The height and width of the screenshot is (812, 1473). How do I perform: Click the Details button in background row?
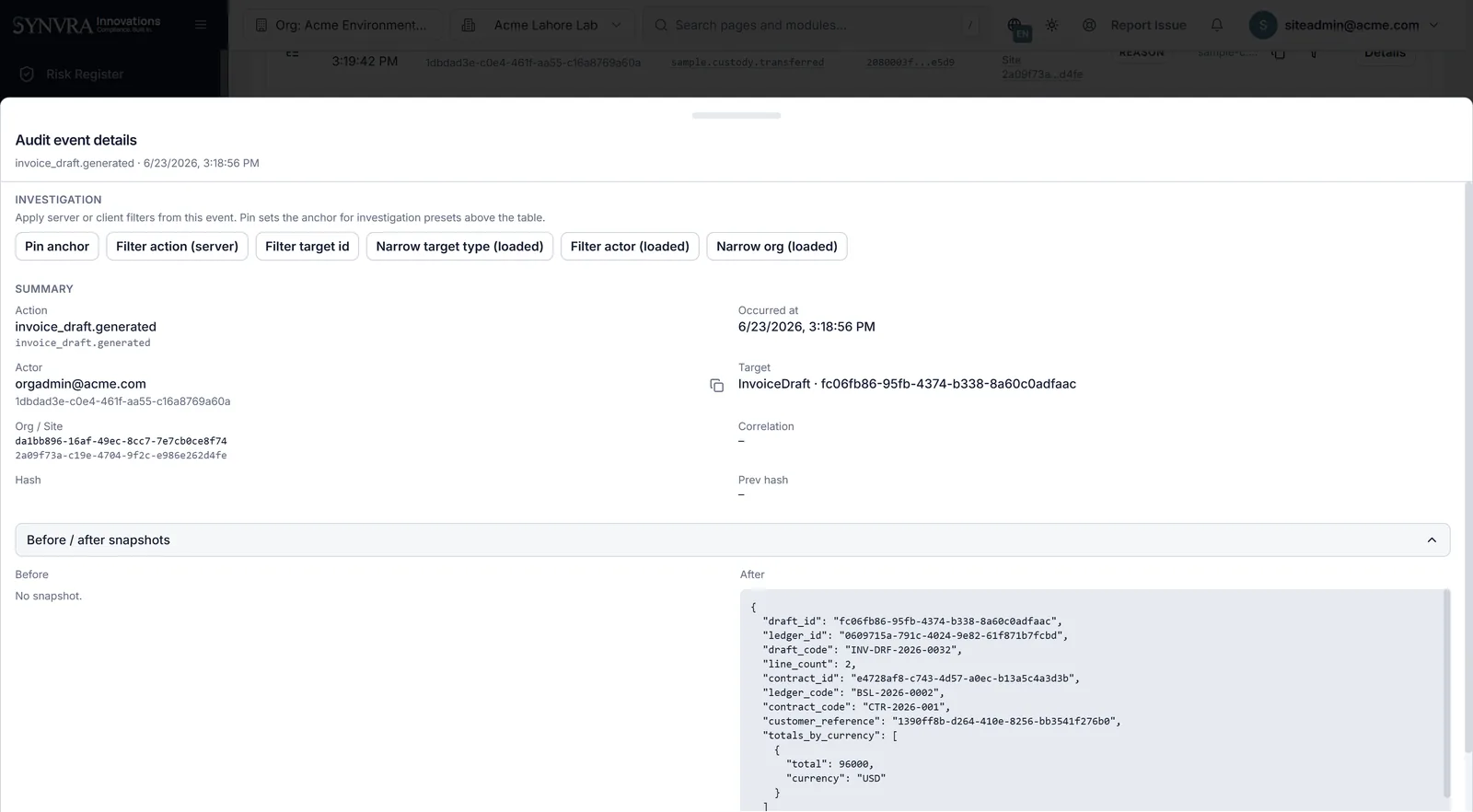(1385, 52)
